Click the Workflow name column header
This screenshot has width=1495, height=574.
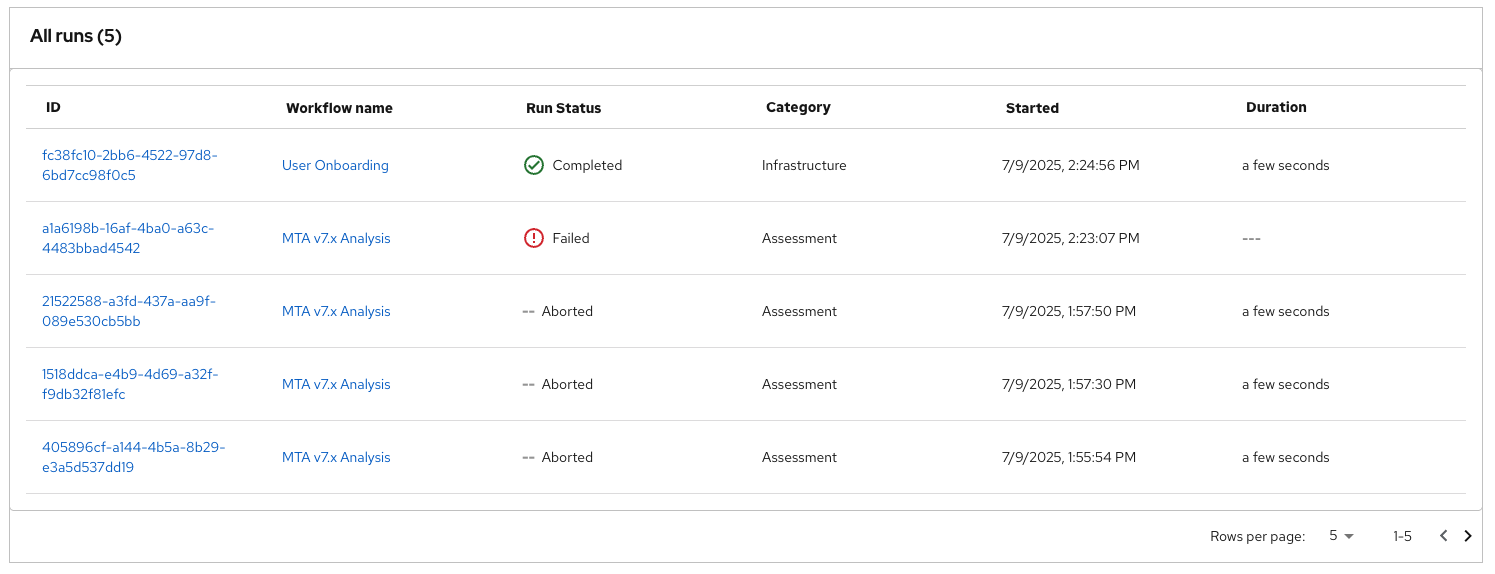(x=339, y=108)
